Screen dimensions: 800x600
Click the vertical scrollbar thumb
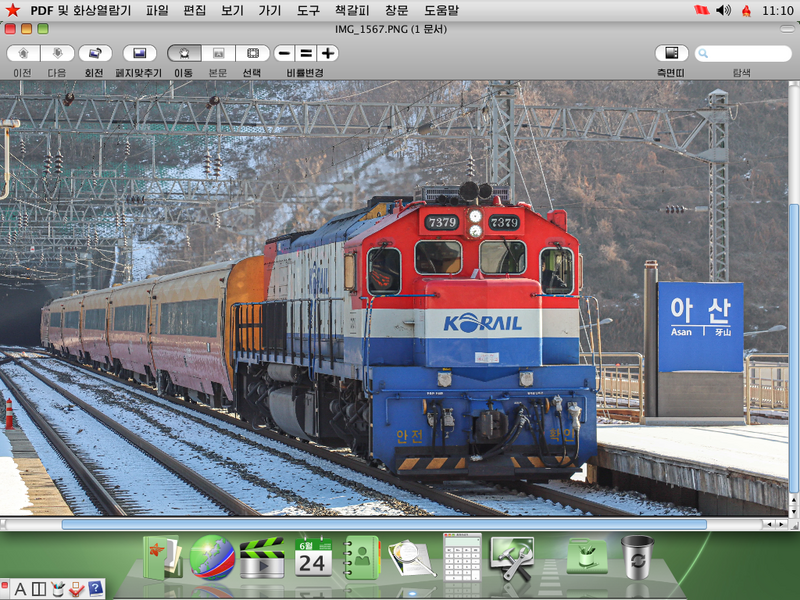(794, 348)
